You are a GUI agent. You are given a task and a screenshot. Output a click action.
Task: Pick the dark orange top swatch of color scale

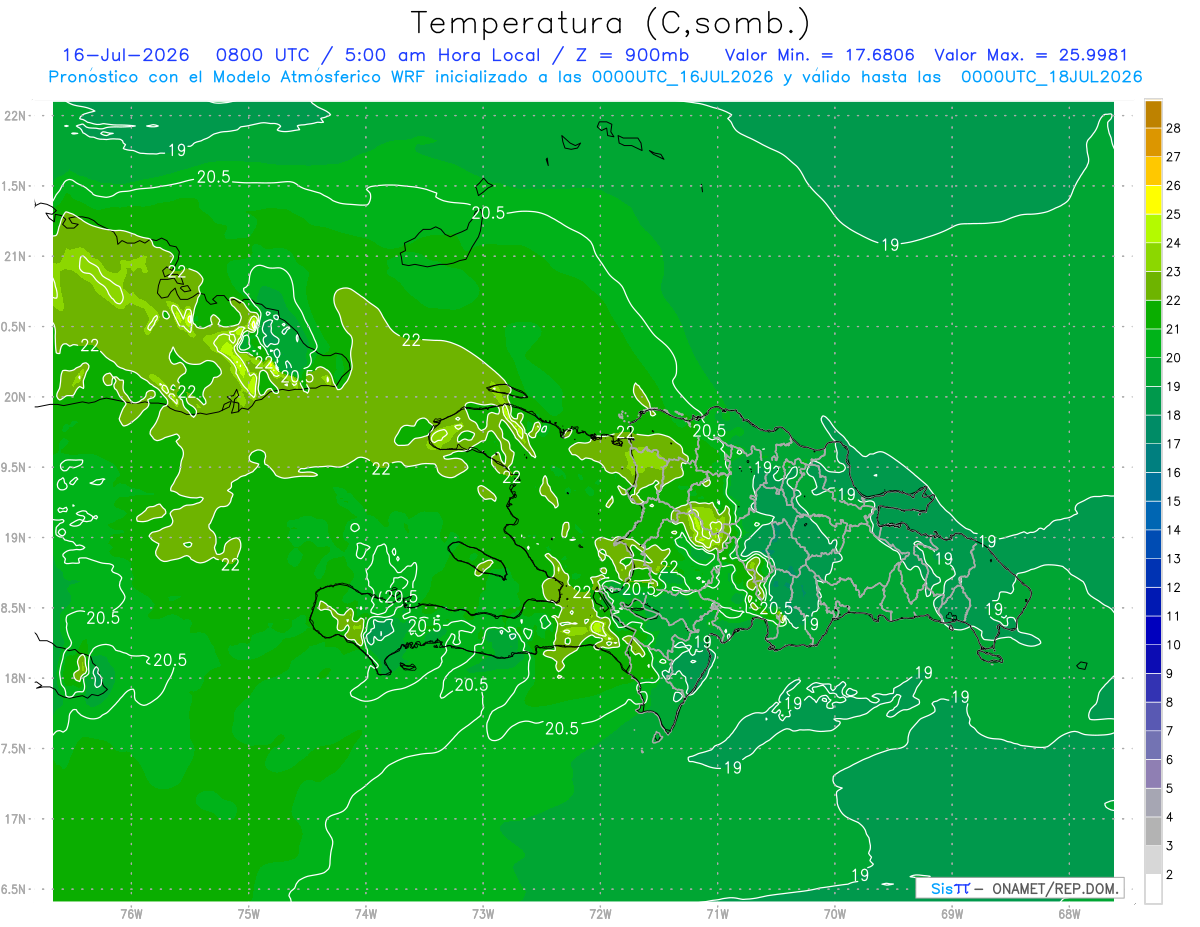1153,114
